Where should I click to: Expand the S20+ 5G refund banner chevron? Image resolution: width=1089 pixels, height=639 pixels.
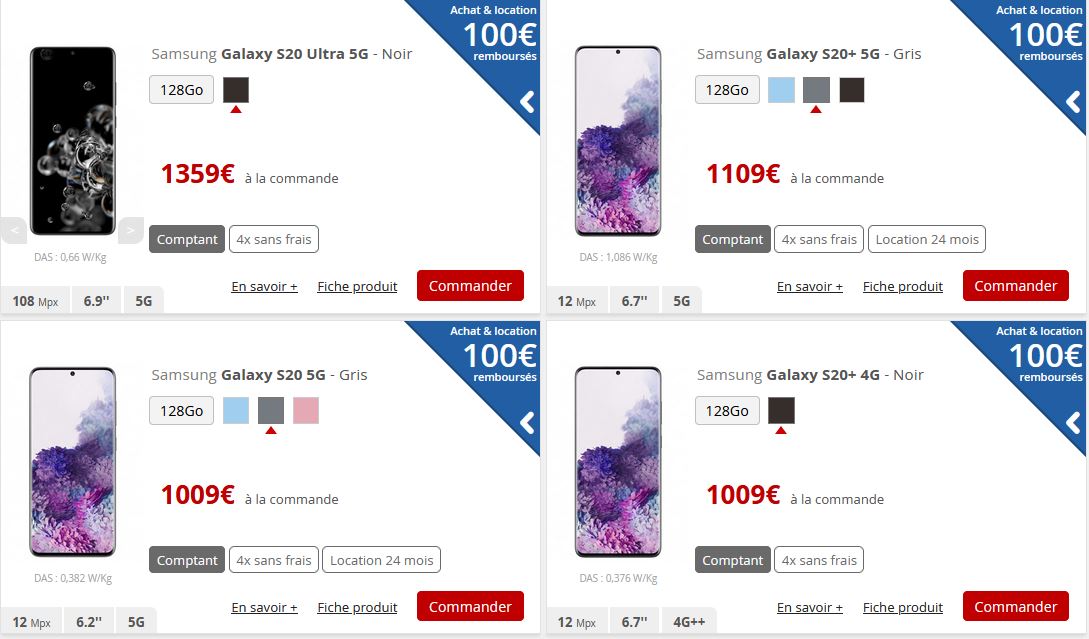pos(1074,102)
